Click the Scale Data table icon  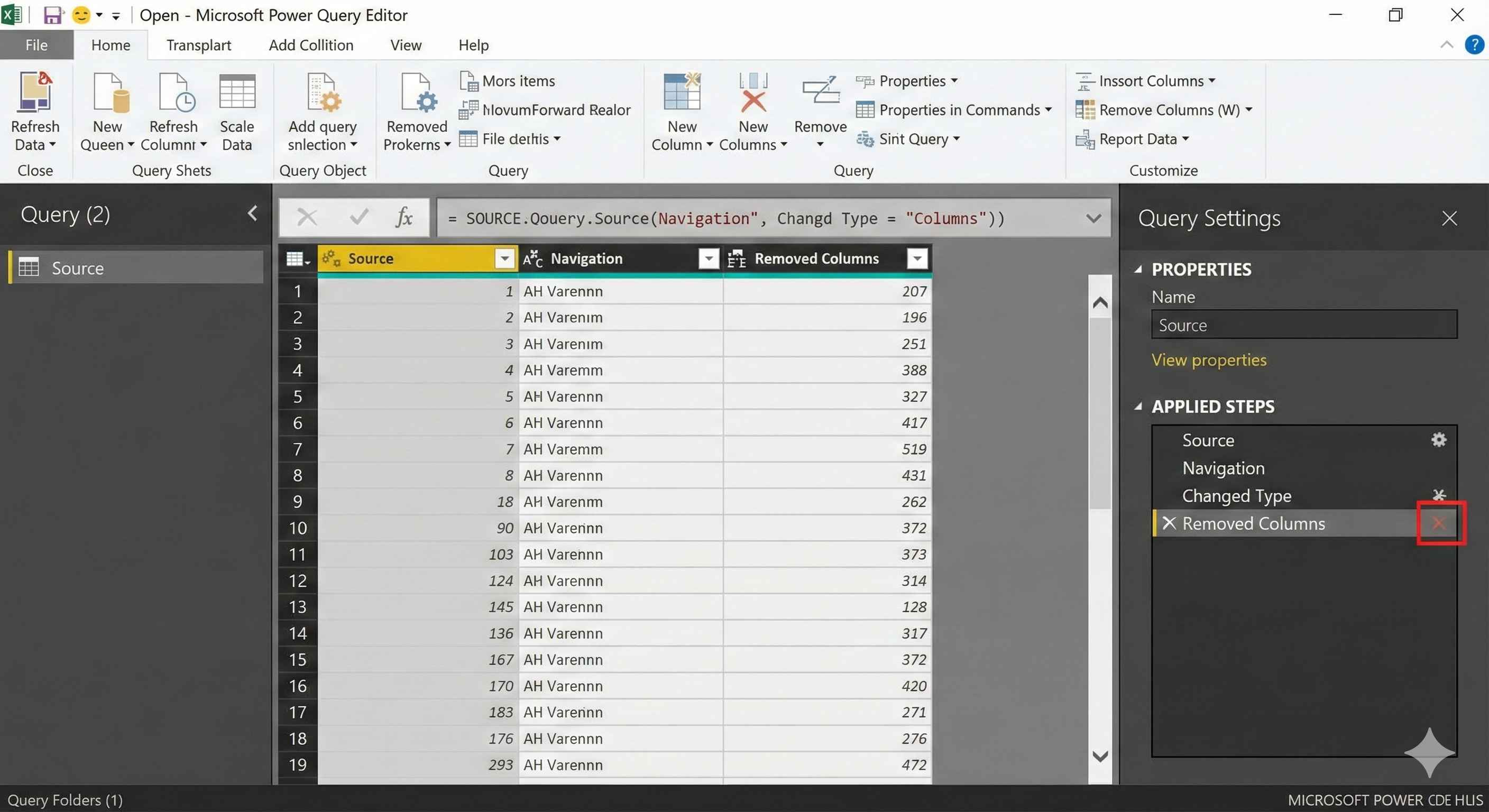237,93
